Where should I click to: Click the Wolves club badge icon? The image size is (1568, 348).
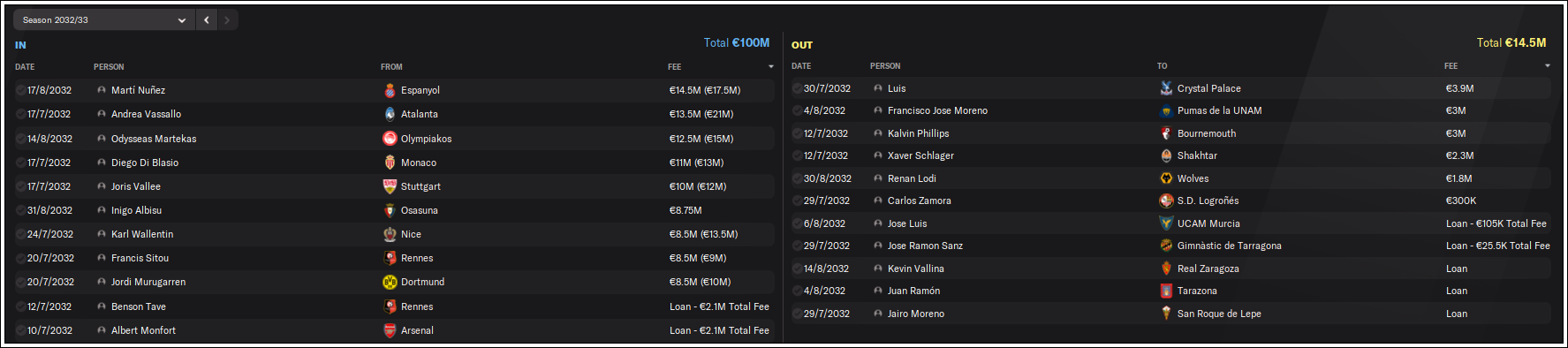[1166, 178]
